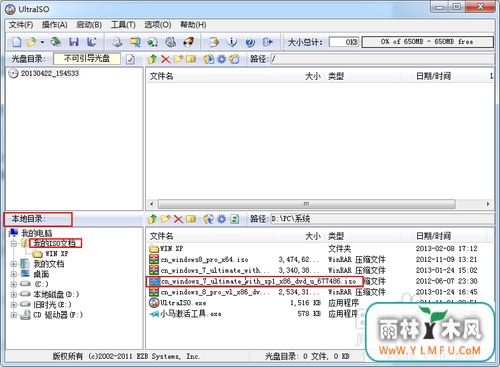This screenshot has height=367, width=500.
Task: Click the Save As icon
Action: click(91, 42)
